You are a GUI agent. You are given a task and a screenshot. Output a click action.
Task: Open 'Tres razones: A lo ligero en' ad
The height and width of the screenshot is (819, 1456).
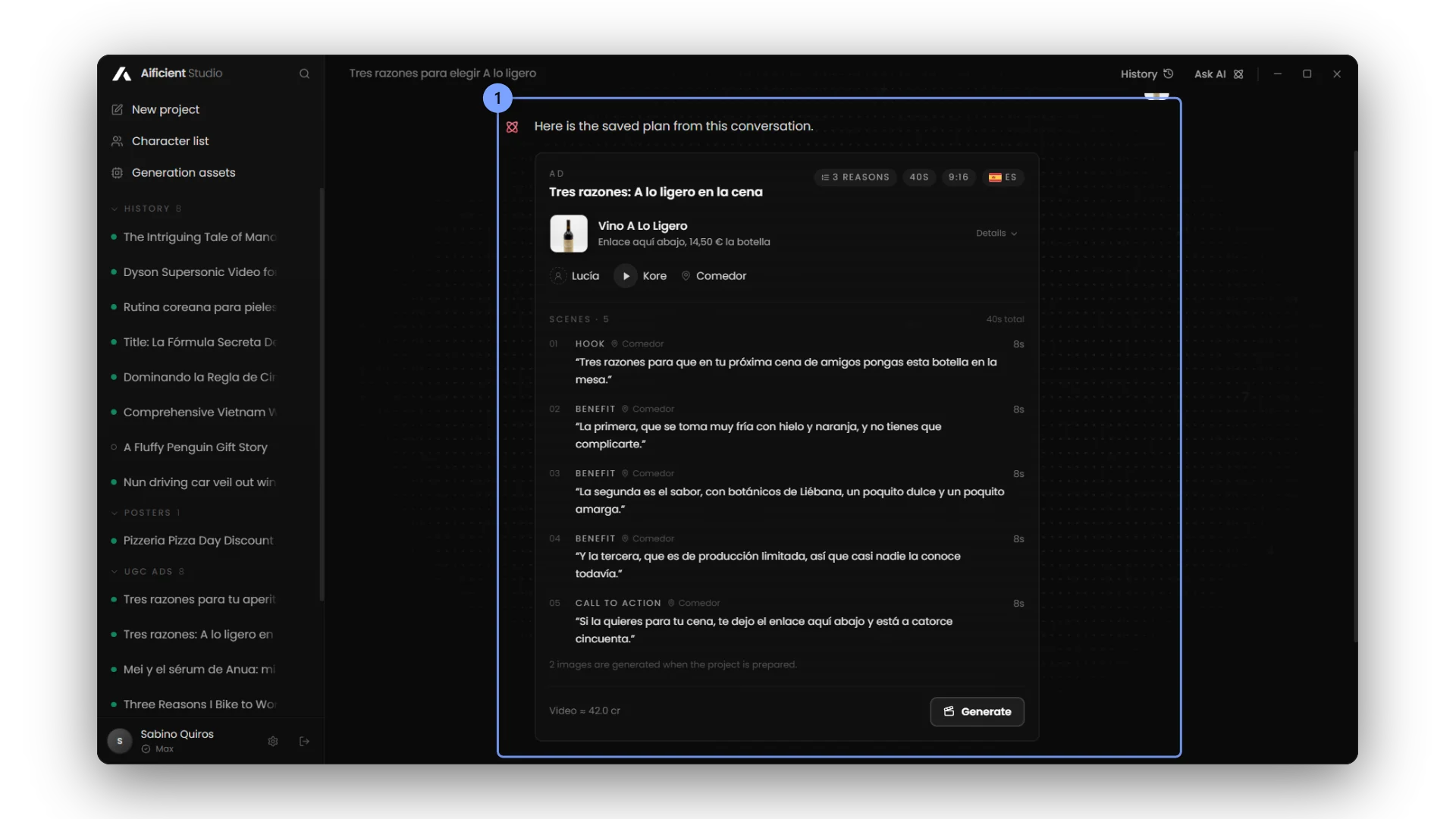(198, 634)
